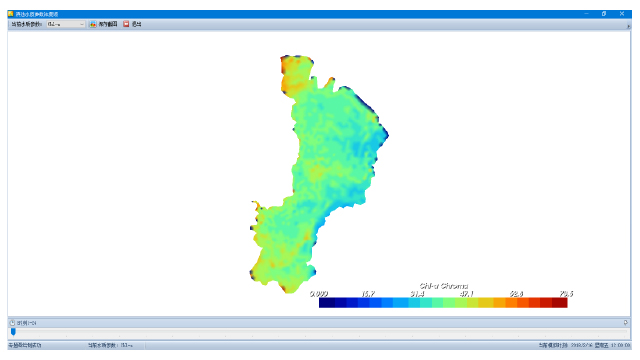Toggle the pin icon on the time panel header

pyautogui.click(x=625, y=322)
